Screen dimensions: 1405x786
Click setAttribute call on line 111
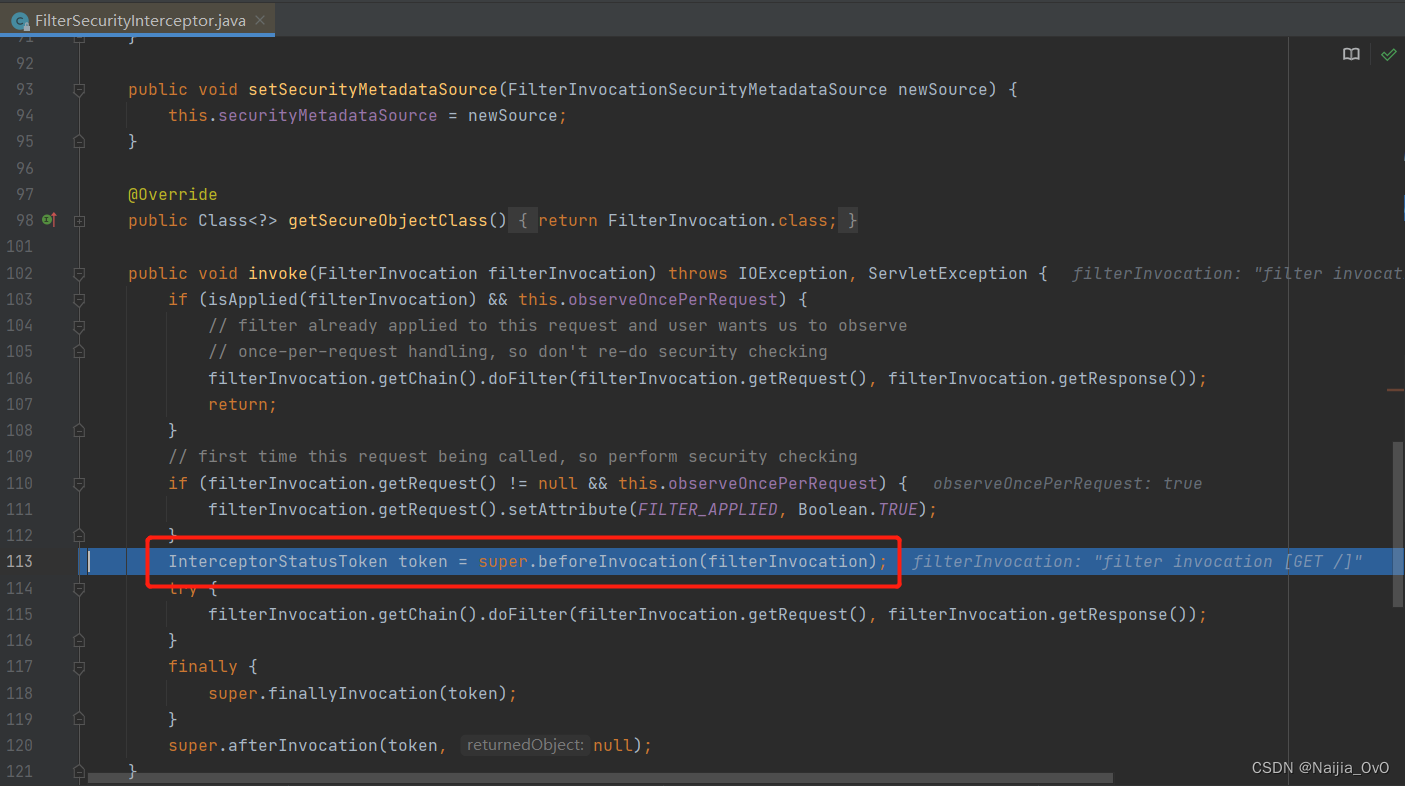568,509
